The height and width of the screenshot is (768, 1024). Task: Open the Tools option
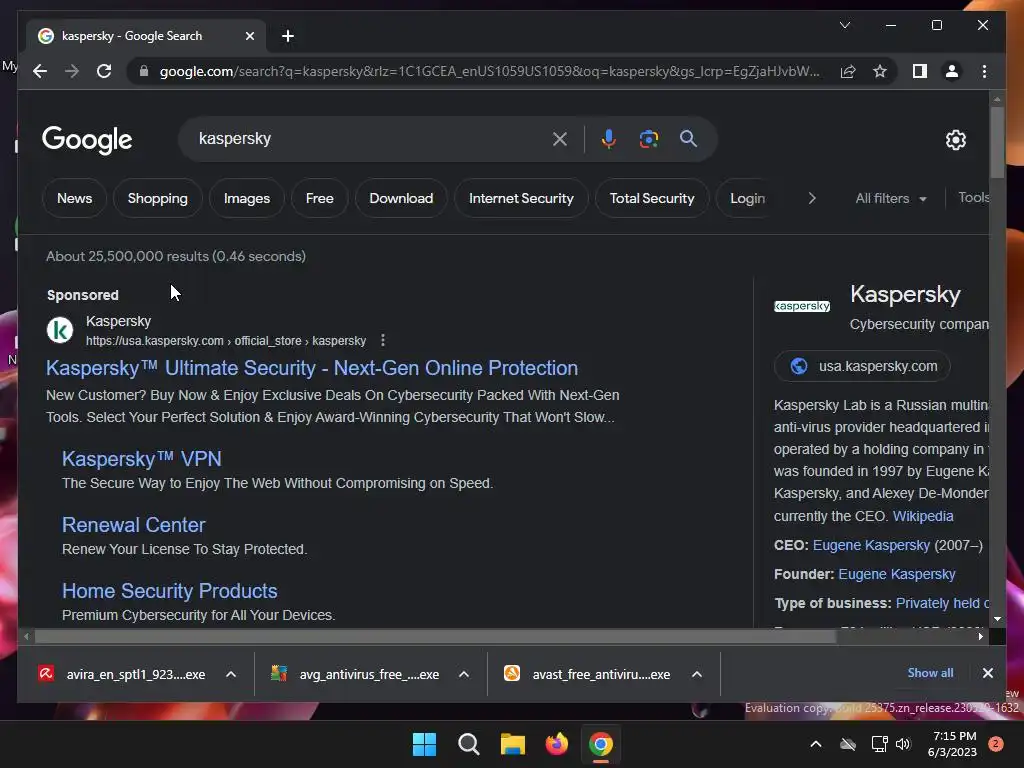(973, 198)
